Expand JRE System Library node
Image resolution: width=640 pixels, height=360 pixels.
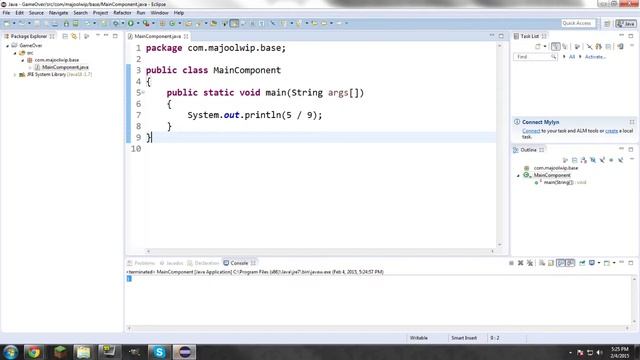15,75
